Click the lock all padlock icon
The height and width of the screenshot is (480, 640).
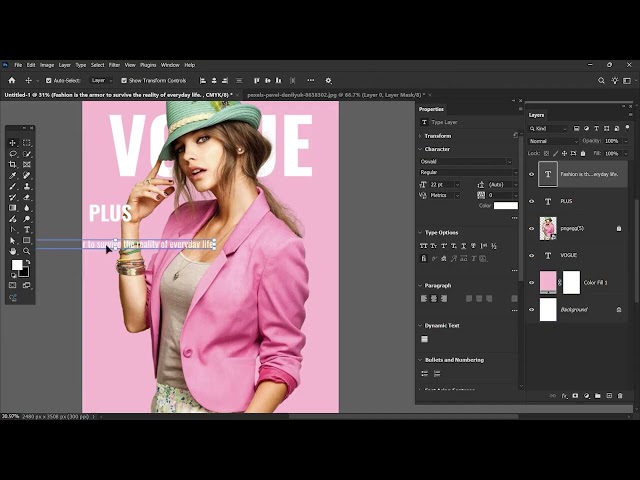point(583,153)
